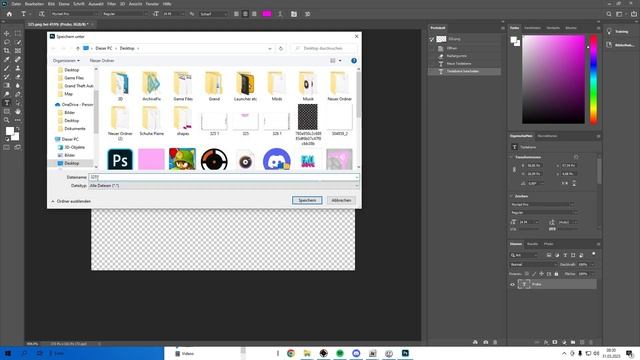Open character panel icon in options bar

pos(294,14)
